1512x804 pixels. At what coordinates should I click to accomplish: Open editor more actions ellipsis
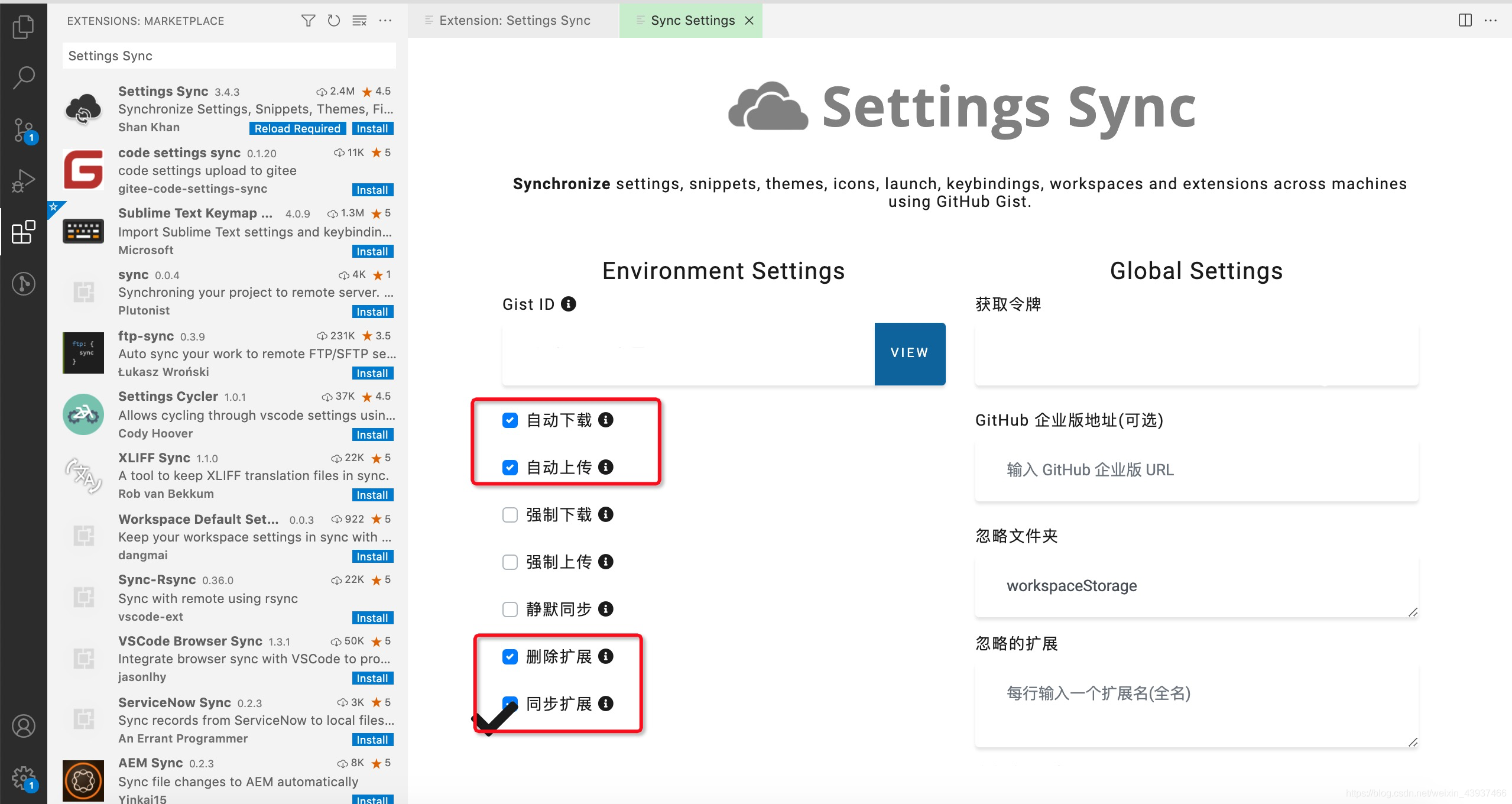pyautogui.click(x=1491, y=21)
